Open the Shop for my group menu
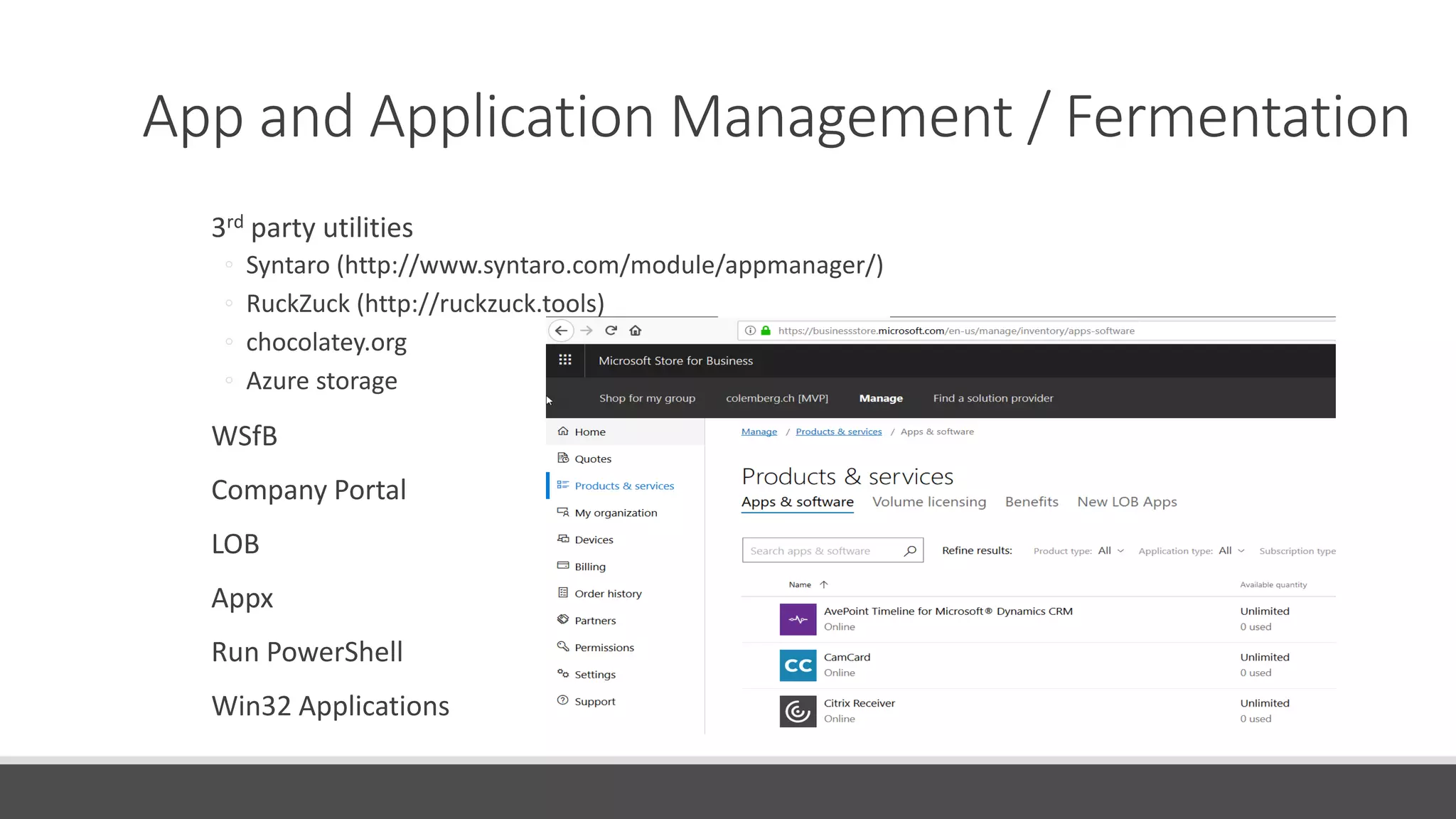Image resolution: width=1456 pixels, height=819 pixels. pyautogui.click(x=647, y=398)
